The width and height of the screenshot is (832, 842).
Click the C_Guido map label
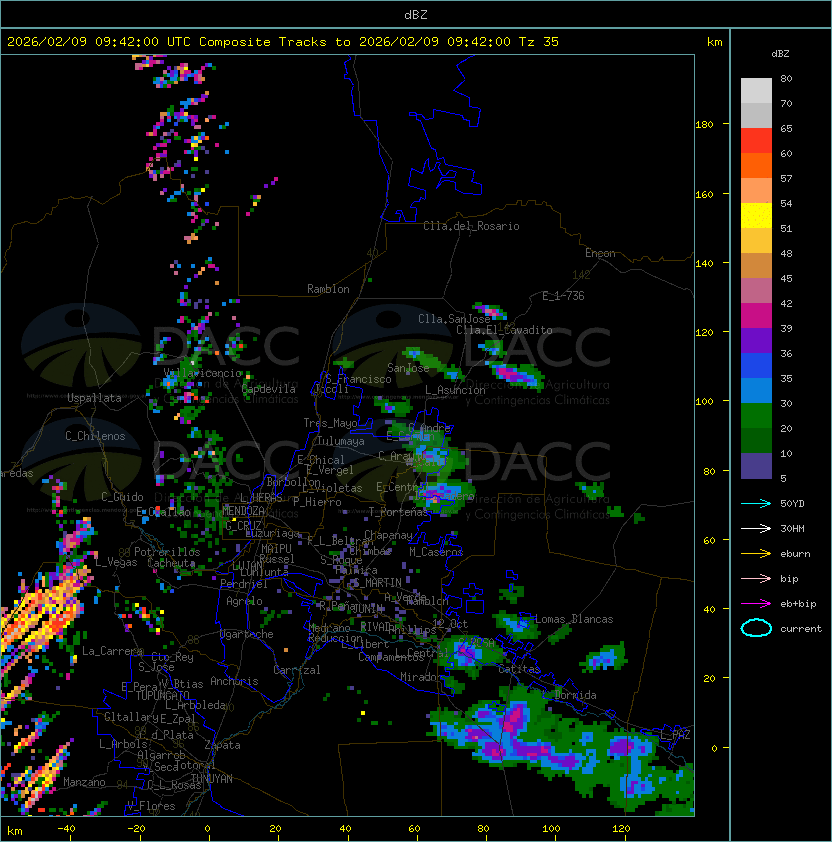pyautogui.click(x=122, y=497)
